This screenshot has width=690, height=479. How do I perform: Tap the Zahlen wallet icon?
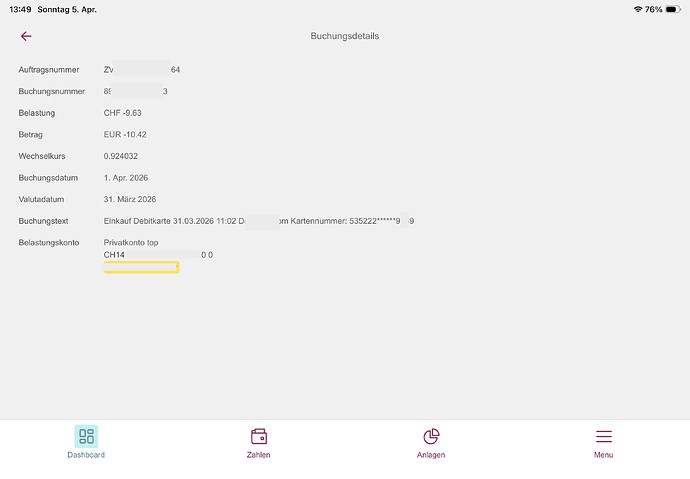coord(258,436)
